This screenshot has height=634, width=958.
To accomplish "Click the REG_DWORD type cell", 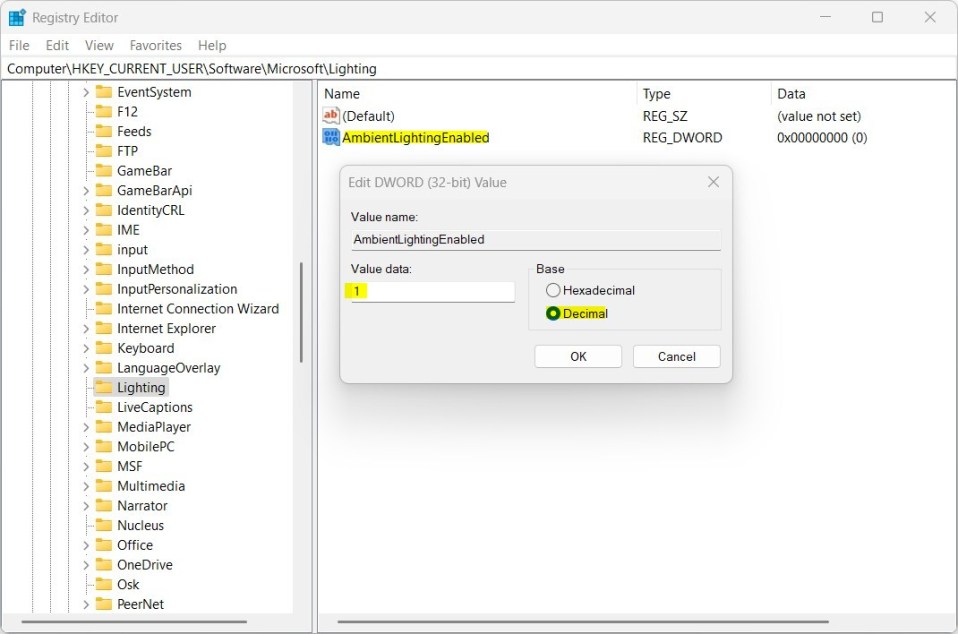I will 682,137.
